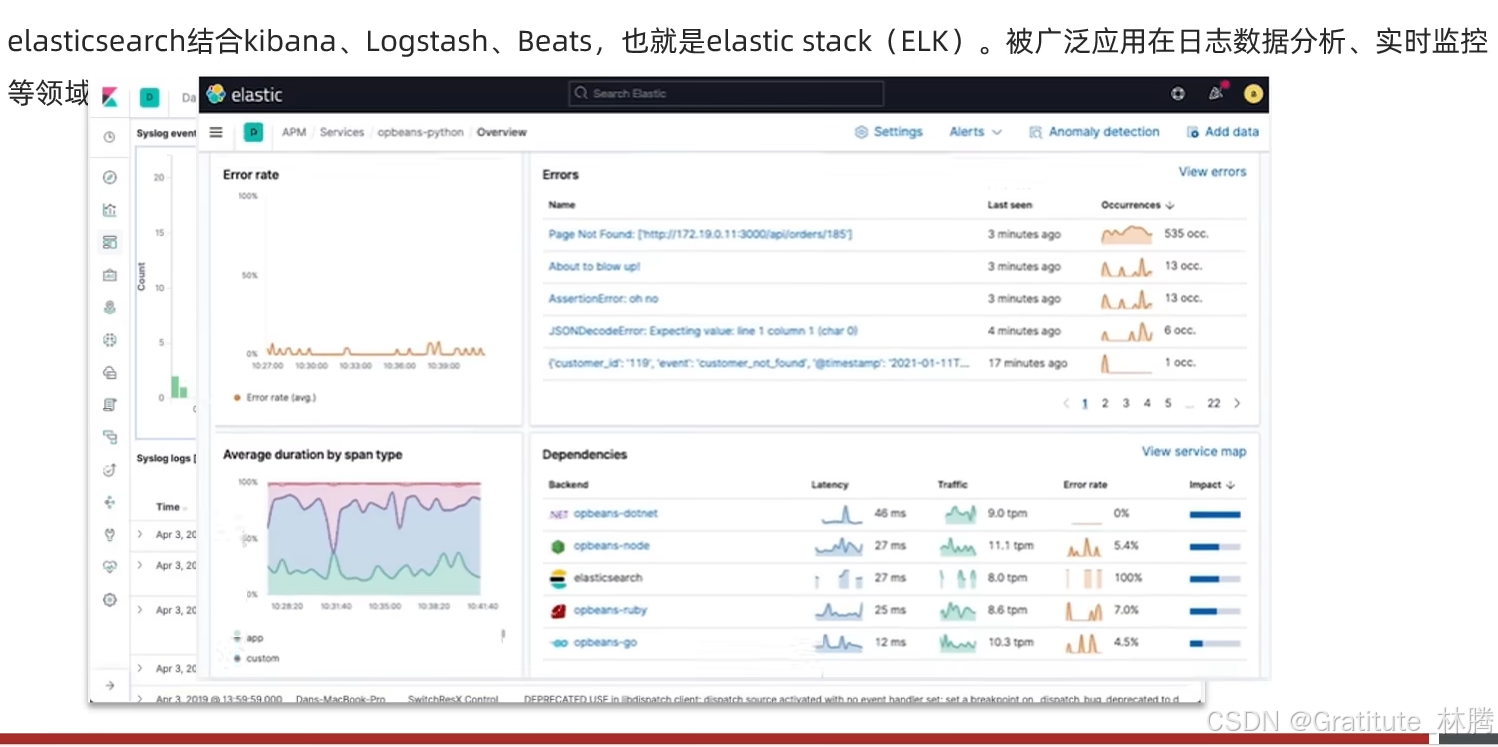Open notifications via the bell icon
The width and height of the screenshot is (1498, 747).
click(x=1216, y=93)
